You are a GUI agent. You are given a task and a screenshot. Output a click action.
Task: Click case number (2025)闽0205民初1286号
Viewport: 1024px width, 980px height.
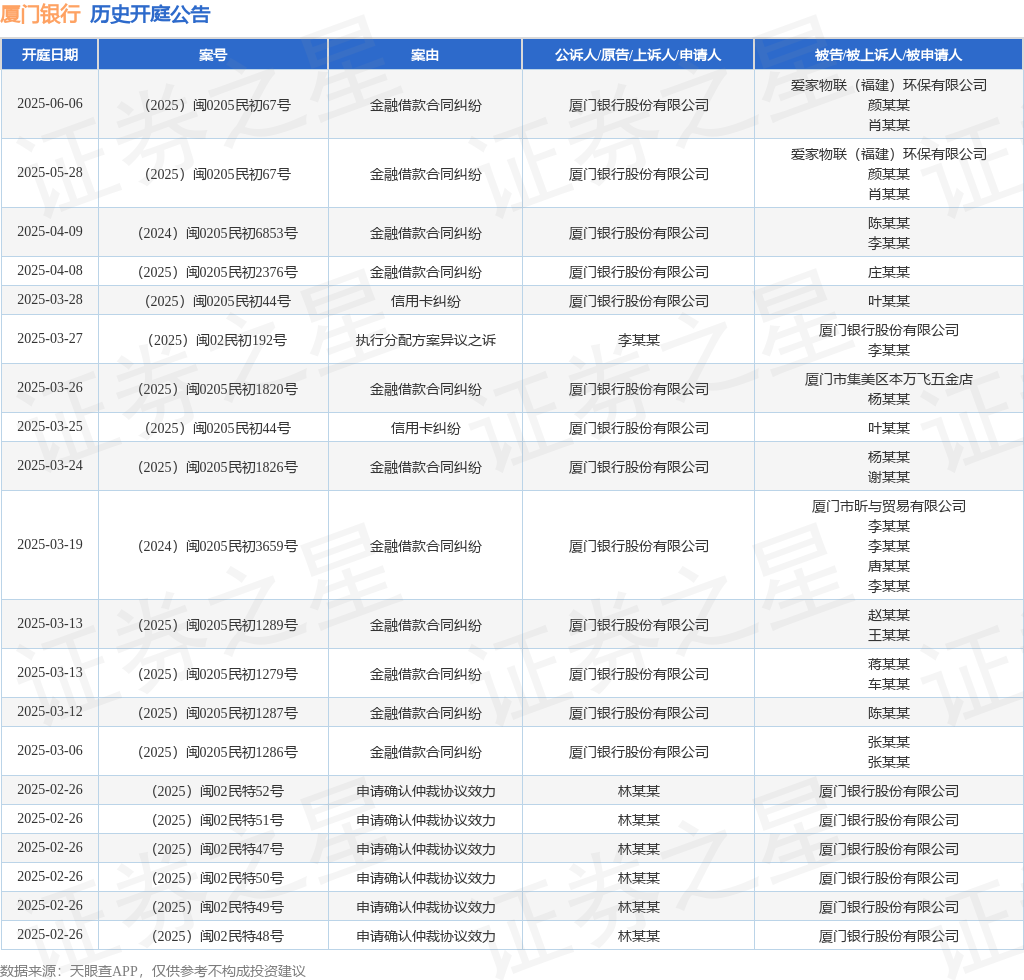217,753
